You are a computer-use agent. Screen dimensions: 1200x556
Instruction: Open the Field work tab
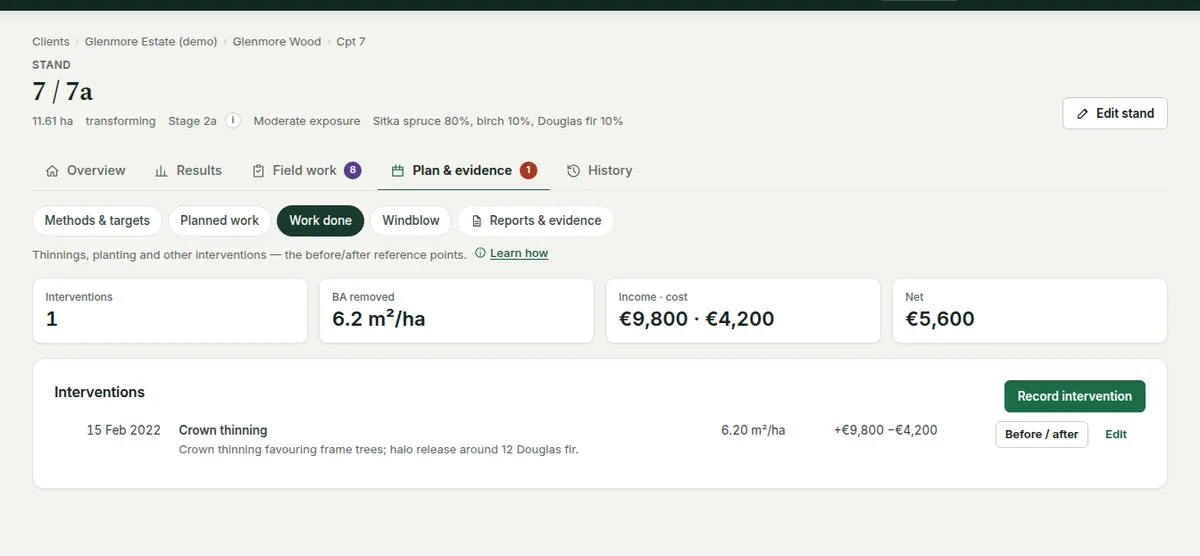[306, 171]
